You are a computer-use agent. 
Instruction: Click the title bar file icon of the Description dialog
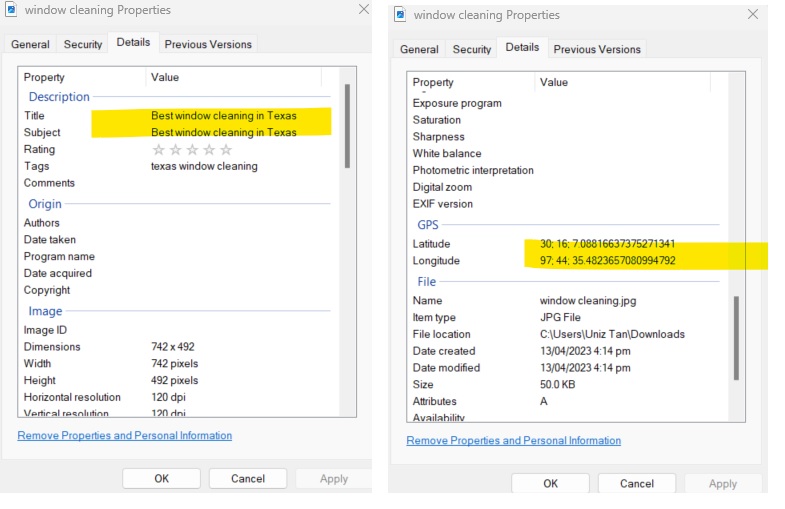10,10
